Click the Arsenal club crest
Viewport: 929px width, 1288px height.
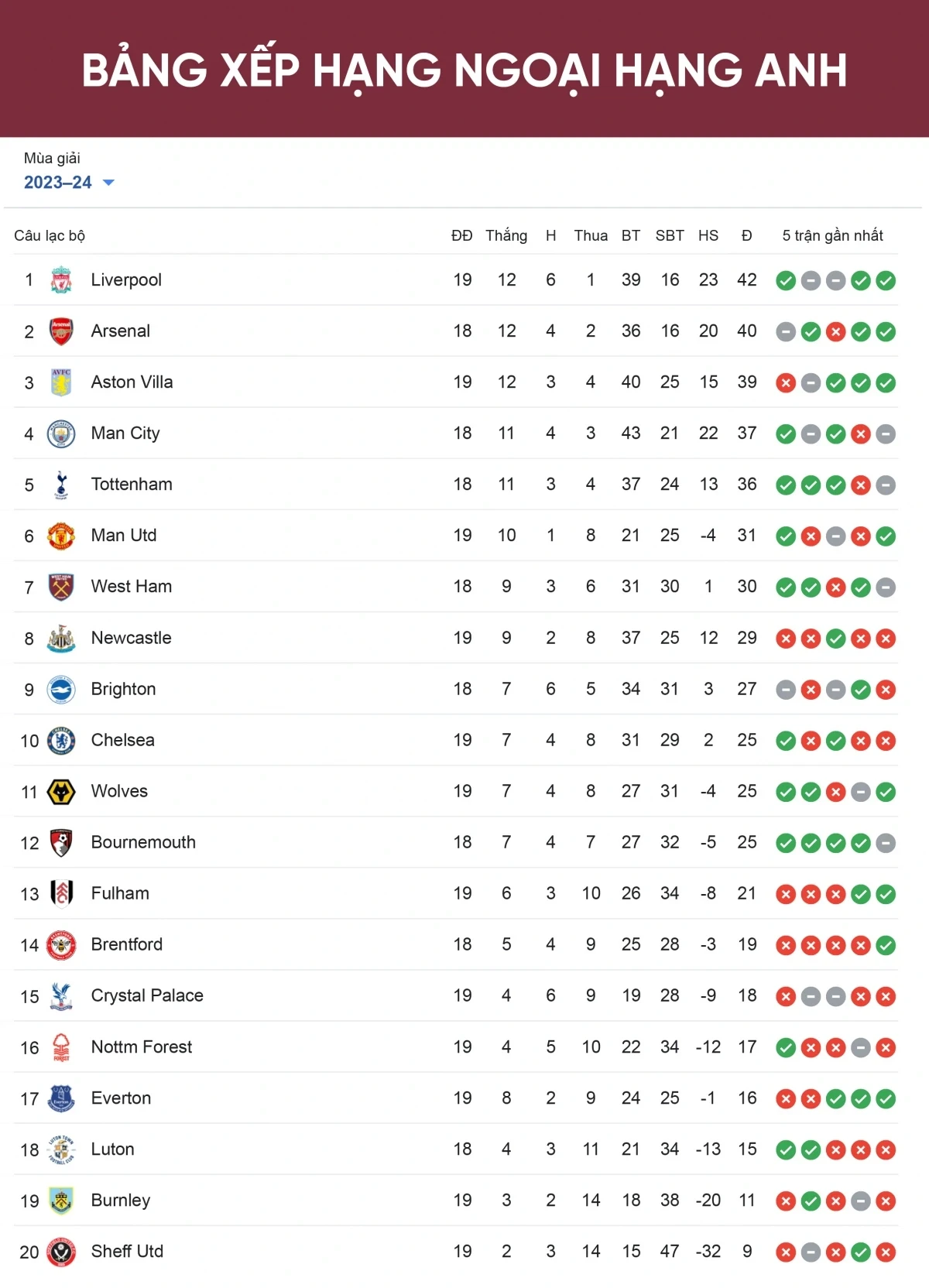click(x=61, y=331)
